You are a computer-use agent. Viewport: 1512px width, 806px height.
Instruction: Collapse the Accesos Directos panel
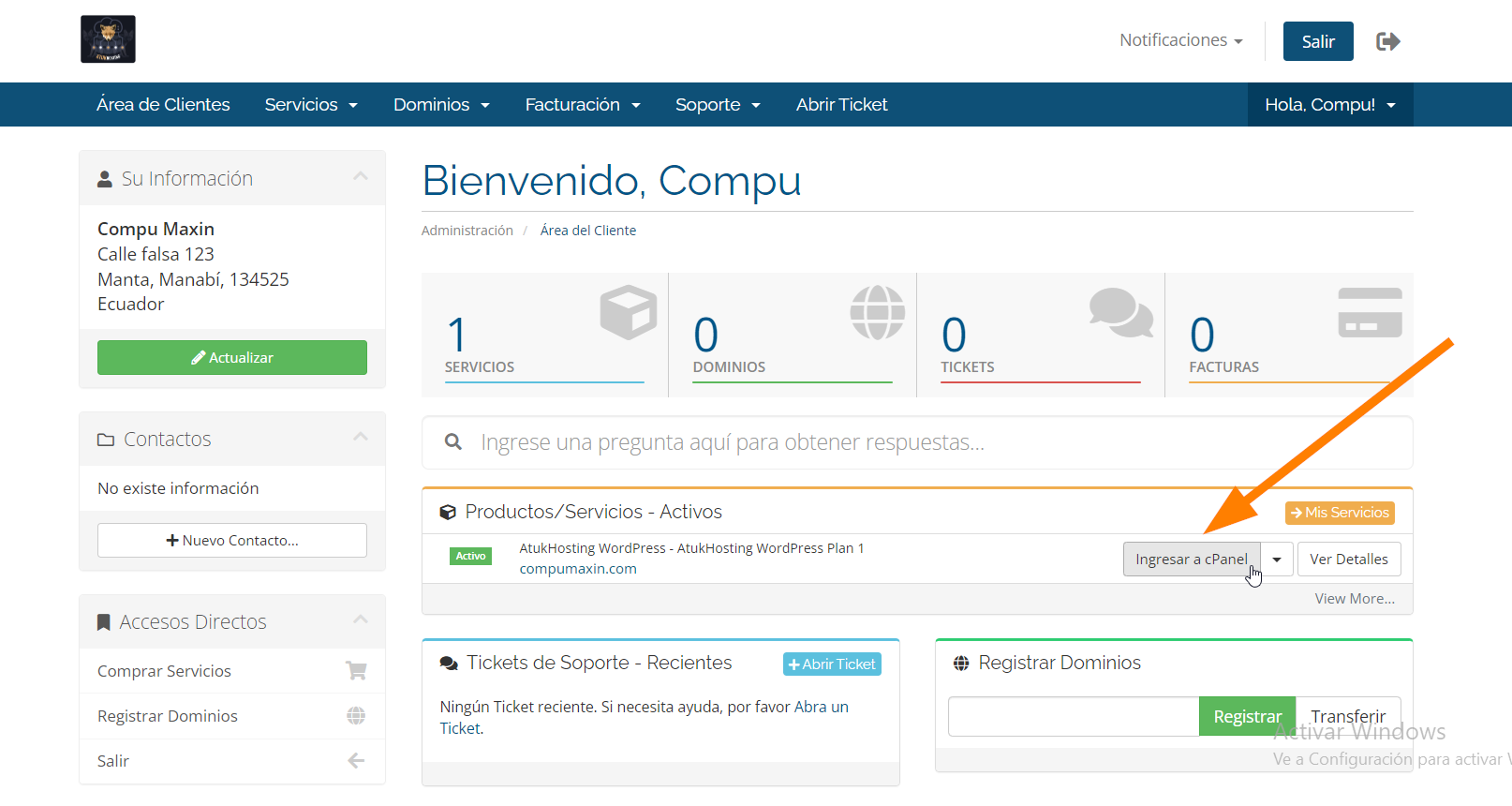click(x=361, y=620)
